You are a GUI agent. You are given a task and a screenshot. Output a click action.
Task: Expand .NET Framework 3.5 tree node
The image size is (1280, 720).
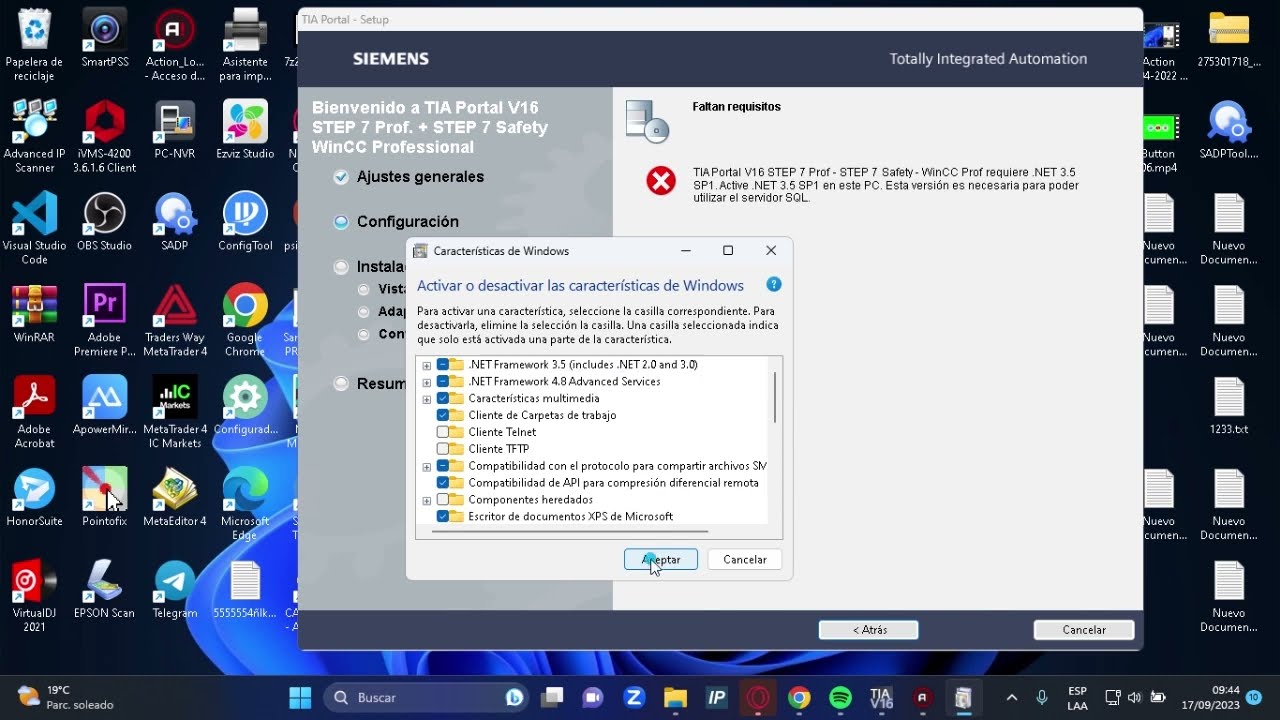pyautogui.click(x=427, y=365)
